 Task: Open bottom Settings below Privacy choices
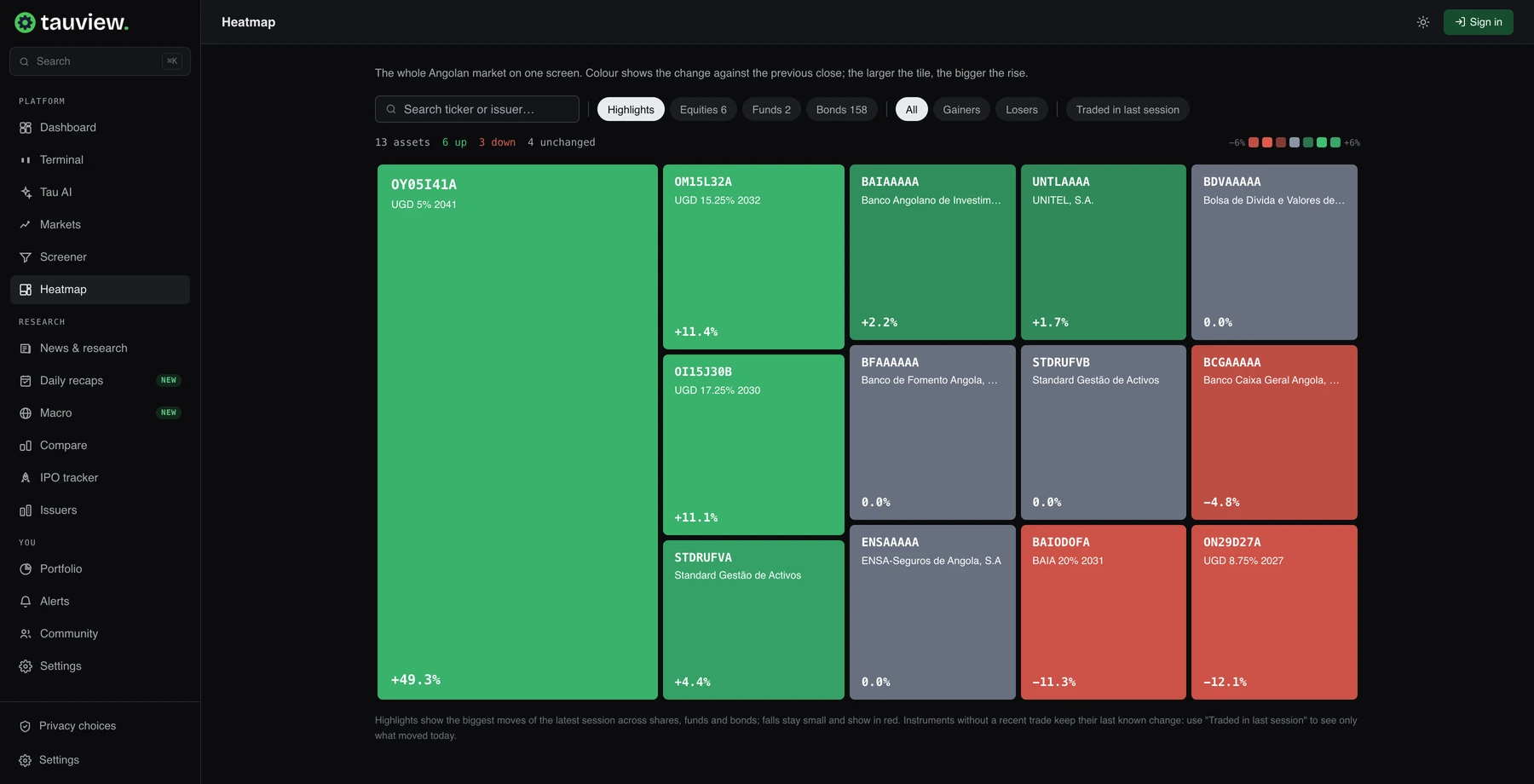[x=100, y=760]
